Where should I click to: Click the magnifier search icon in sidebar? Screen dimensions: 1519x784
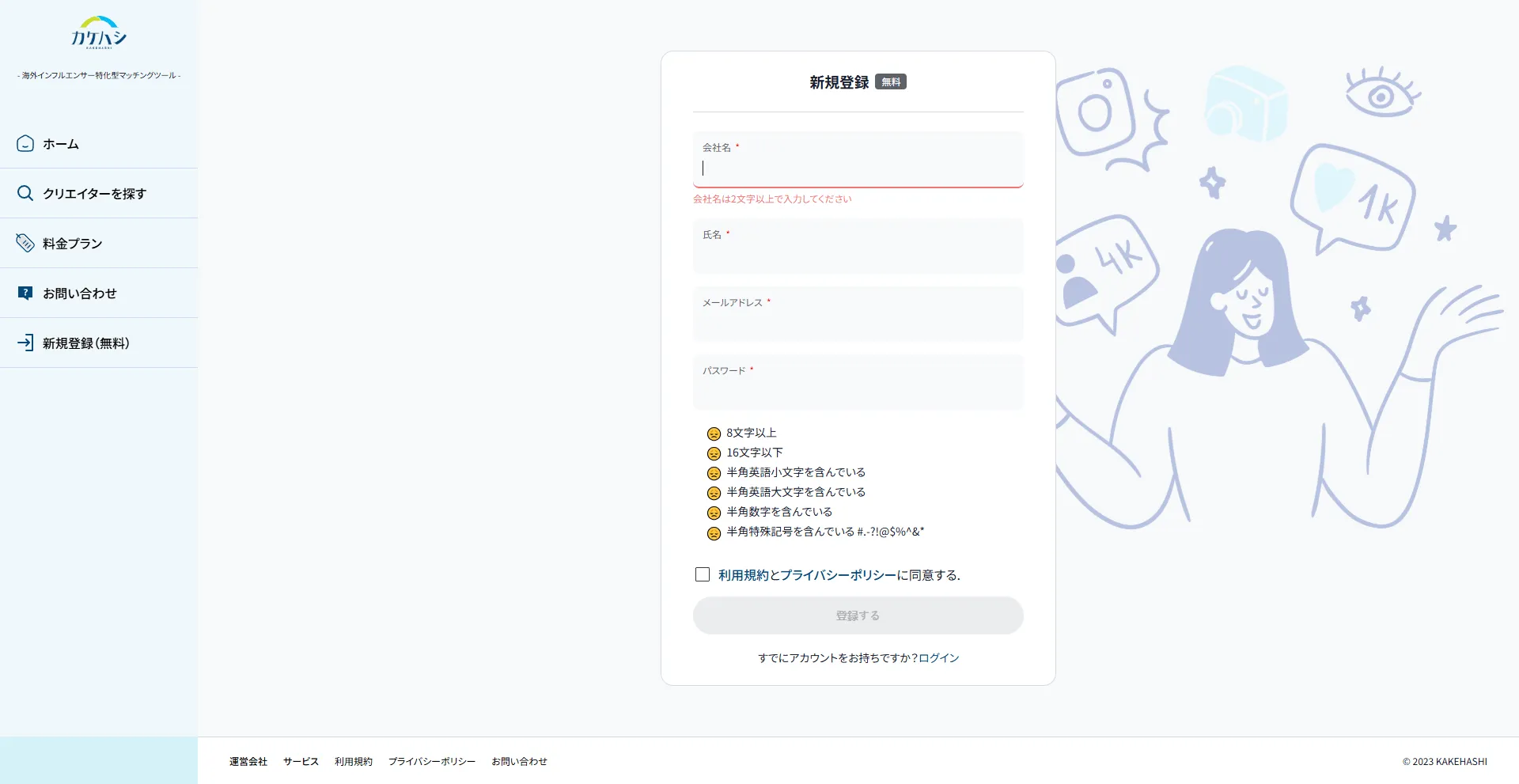(x=25, y=193)
